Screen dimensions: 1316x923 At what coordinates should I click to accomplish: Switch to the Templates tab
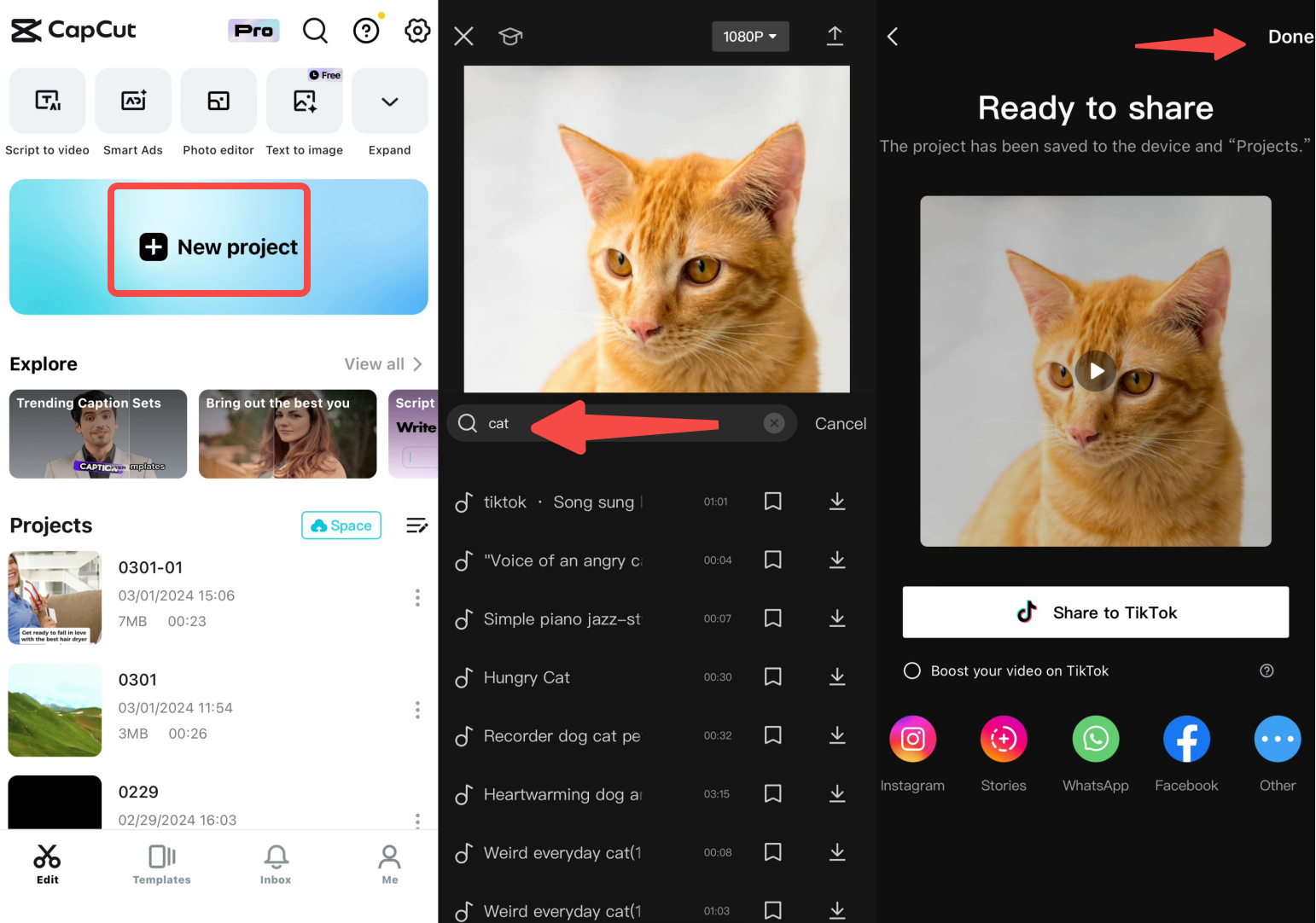pos(161,863)
